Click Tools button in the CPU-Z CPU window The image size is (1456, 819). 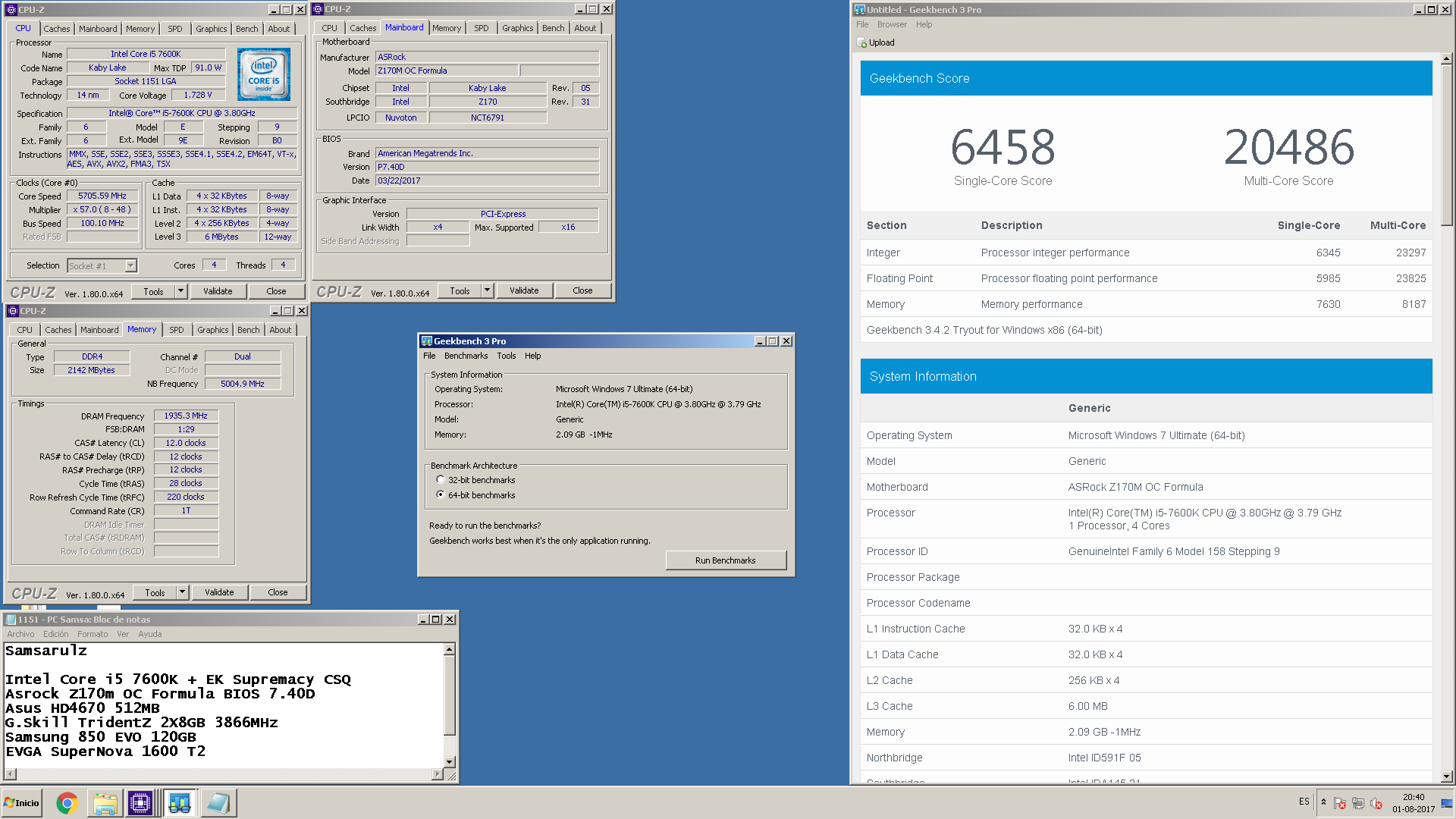click(154, 291)
